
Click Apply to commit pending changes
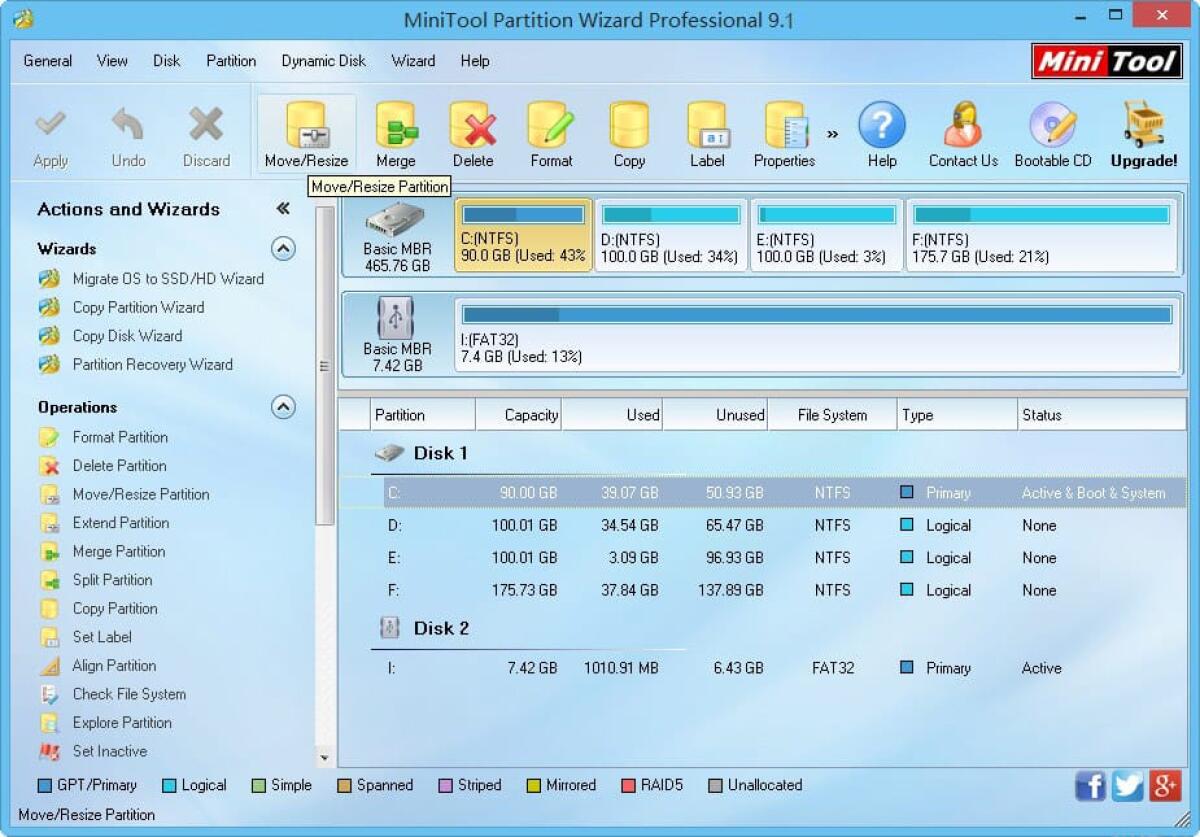pyautogui.click(x=51, y=132)
